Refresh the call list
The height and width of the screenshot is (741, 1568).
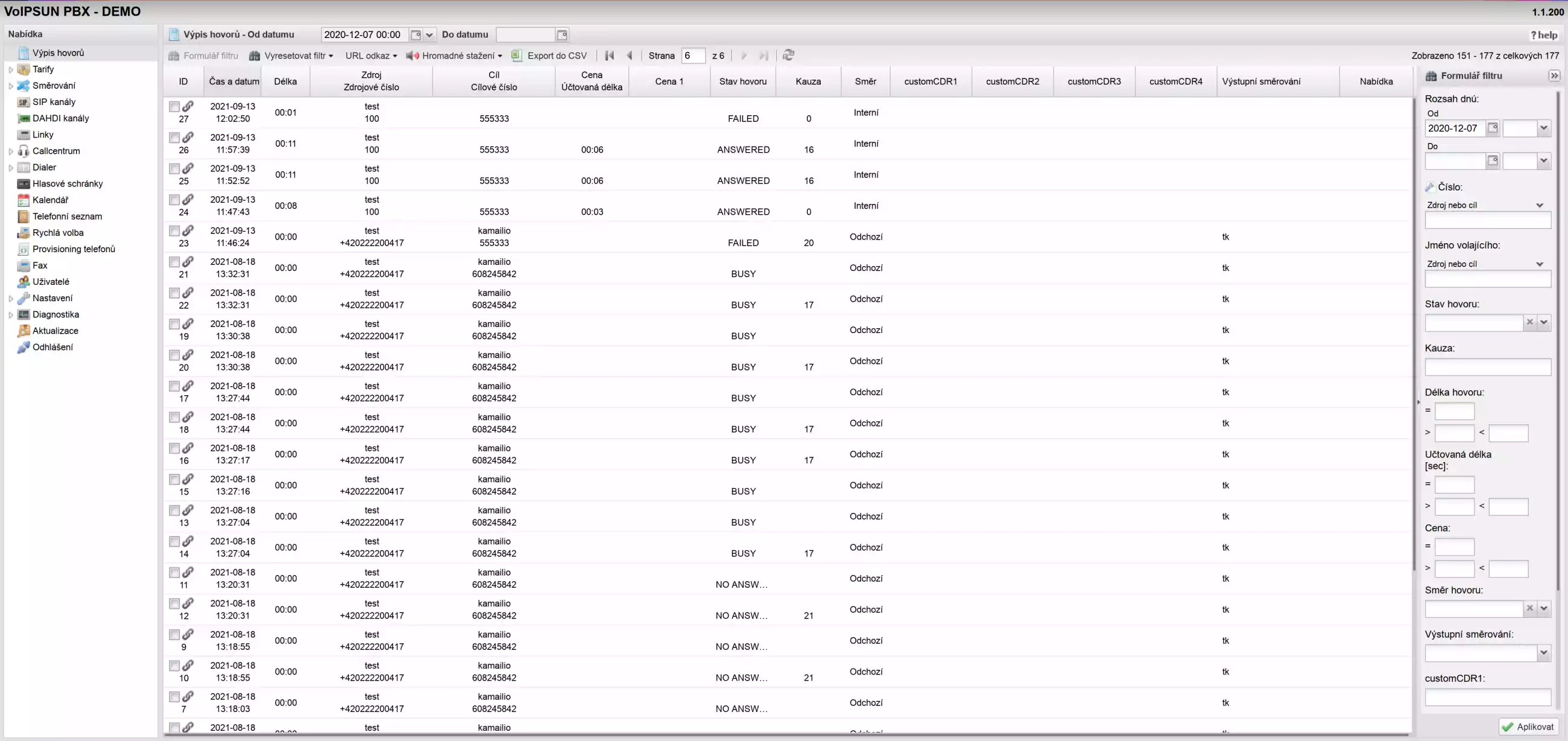click(x=788, y=56)
